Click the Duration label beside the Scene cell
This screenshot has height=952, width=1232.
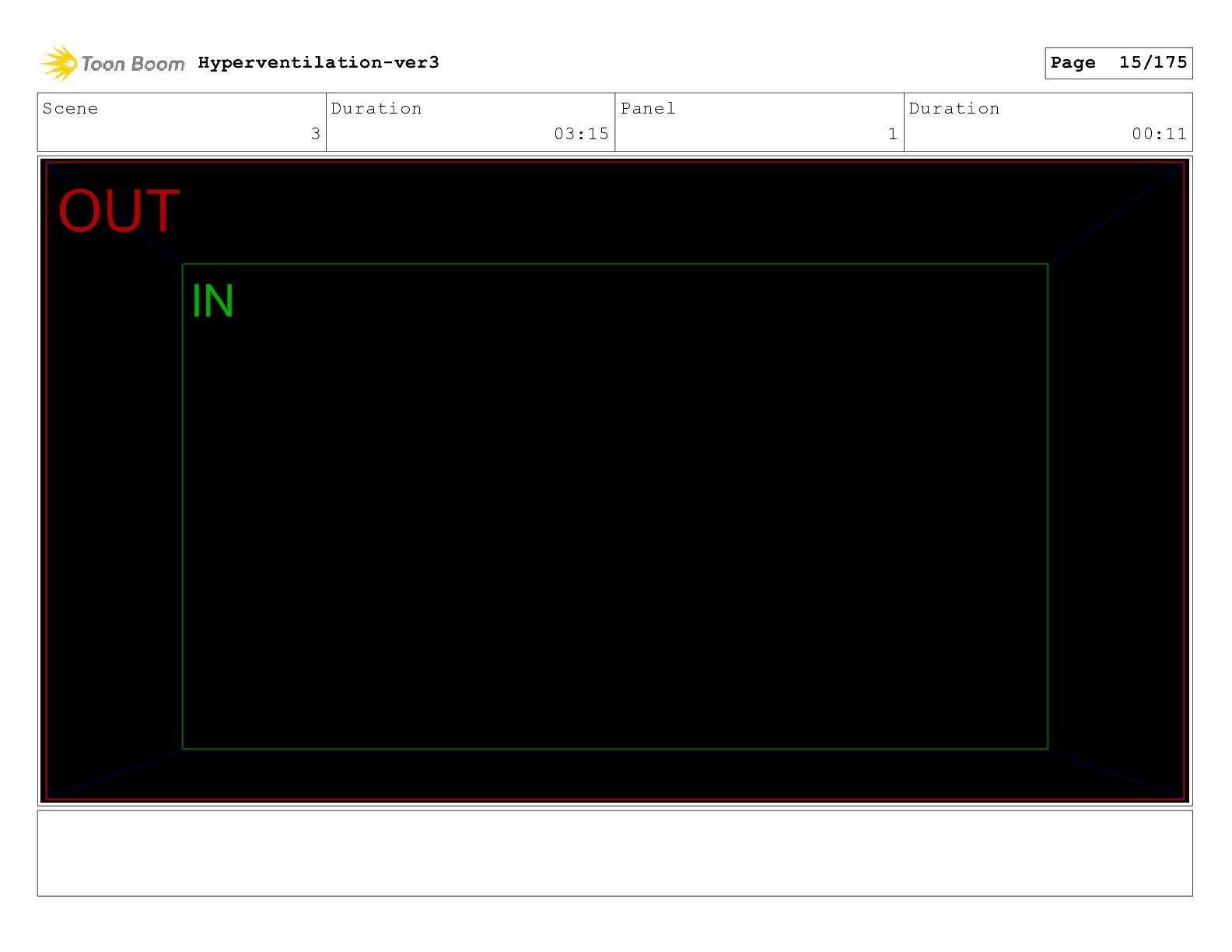pos(376,108)
